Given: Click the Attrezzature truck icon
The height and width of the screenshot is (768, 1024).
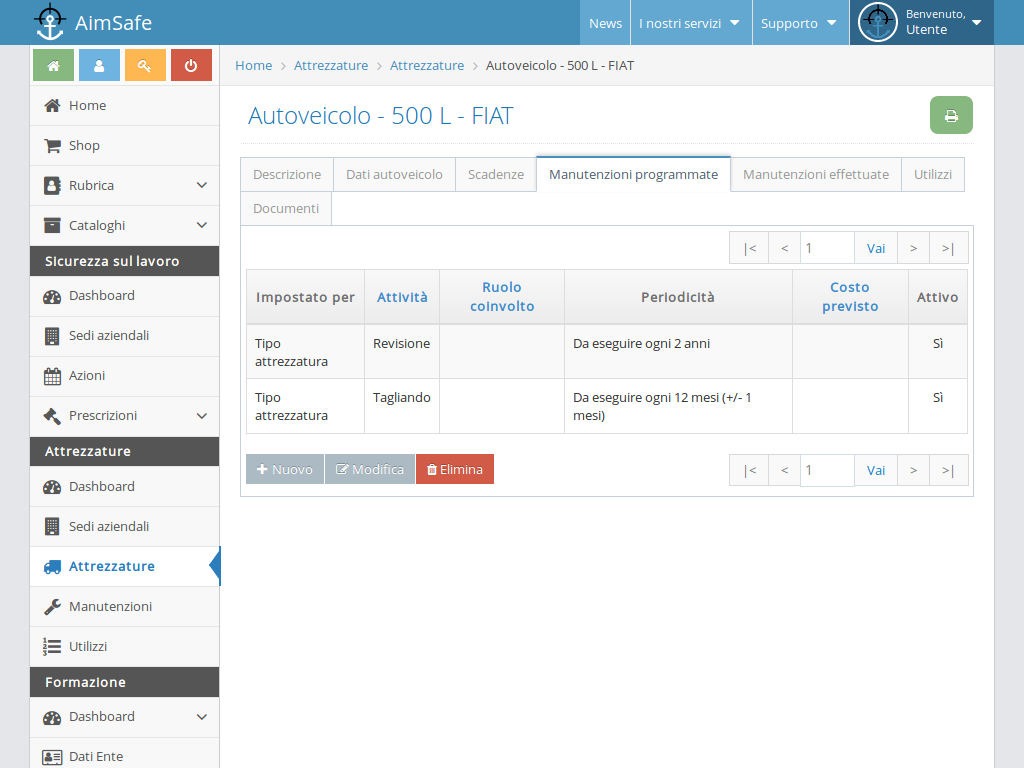Looking at the screenshot, I should tap(52, 567).
